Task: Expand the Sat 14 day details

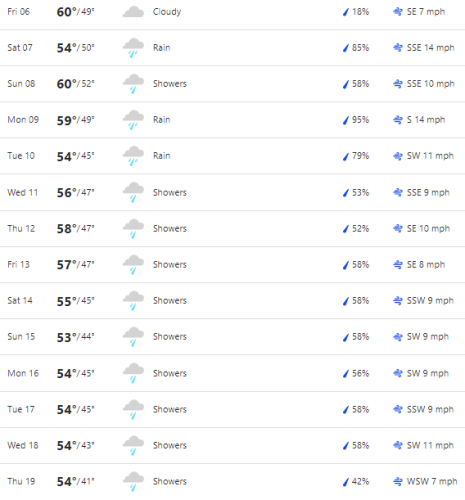Action: tap(232, 301)
